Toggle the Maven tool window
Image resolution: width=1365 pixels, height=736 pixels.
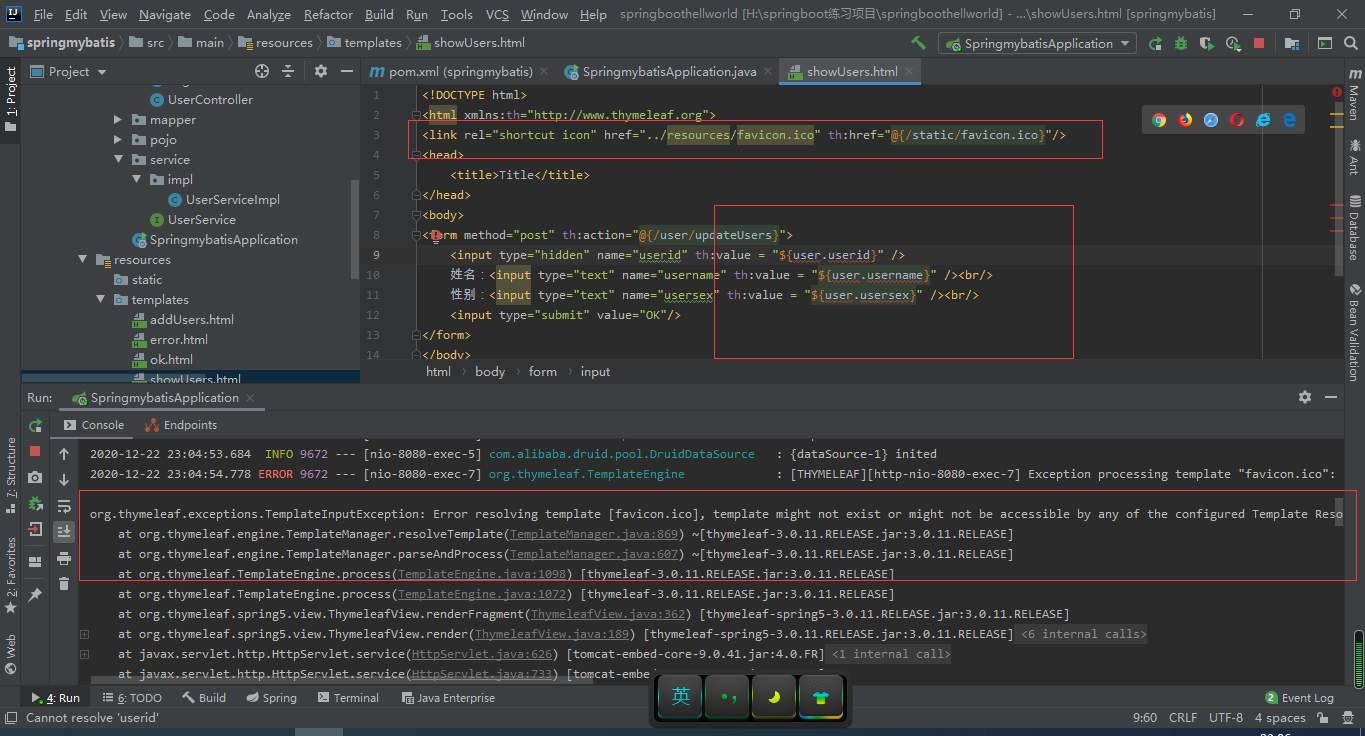[x=1354, y=94]
